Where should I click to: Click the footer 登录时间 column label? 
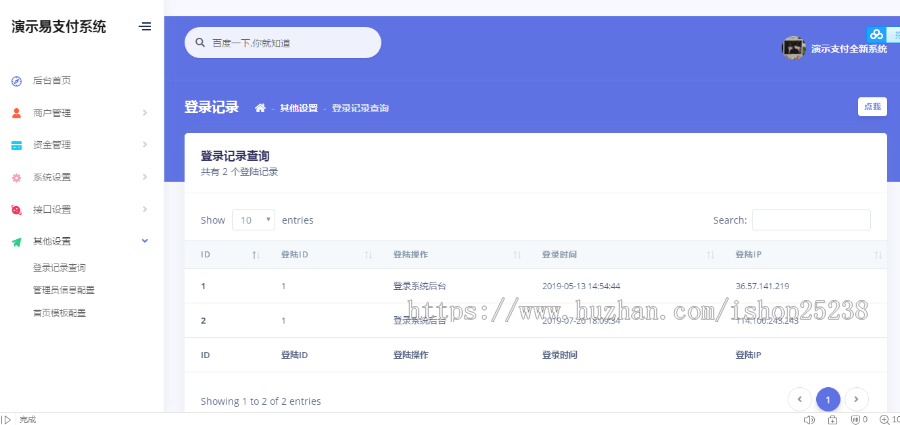[560, 356]
